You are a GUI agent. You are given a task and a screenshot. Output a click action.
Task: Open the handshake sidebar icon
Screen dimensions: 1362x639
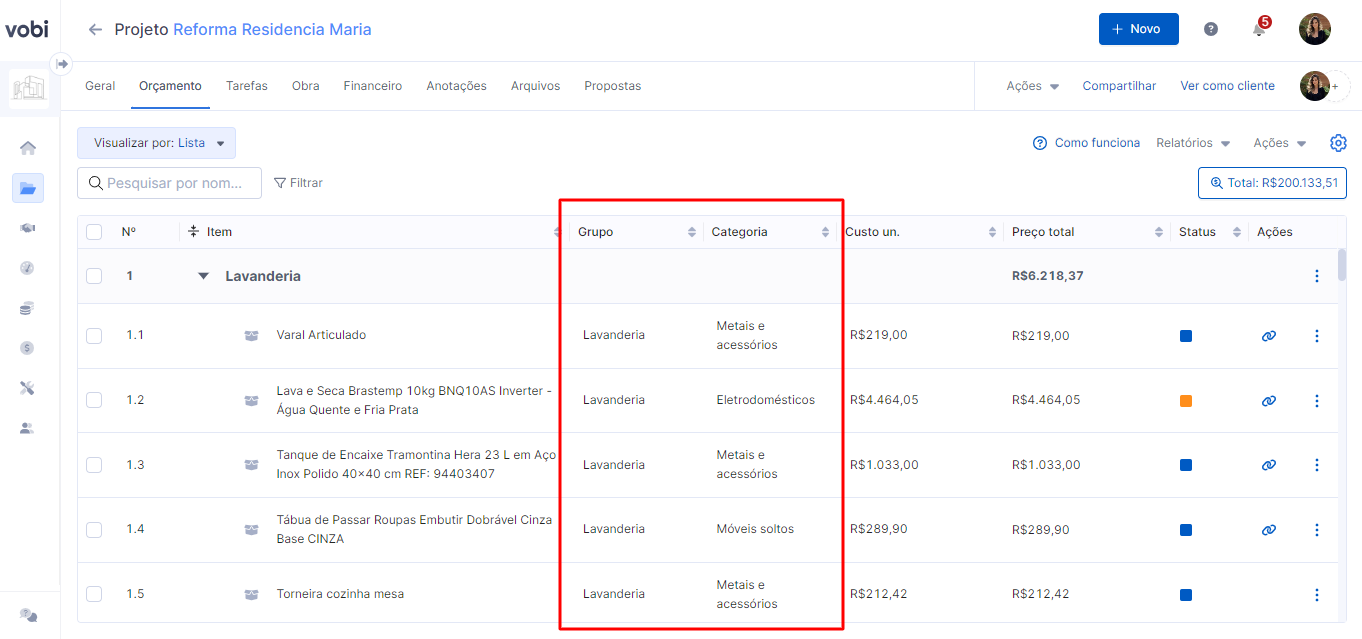pyautogui.click(x=28, y=228)
